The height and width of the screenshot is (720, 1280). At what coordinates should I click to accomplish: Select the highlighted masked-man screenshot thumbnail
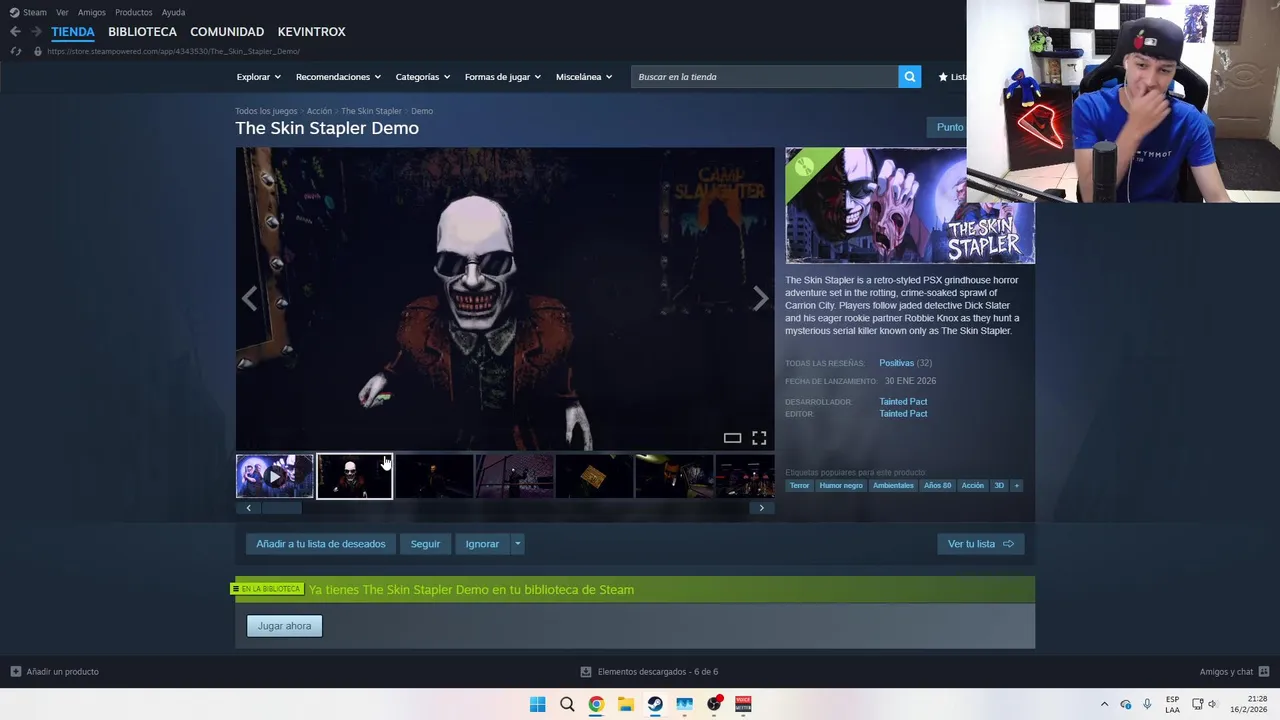point(354,477)
